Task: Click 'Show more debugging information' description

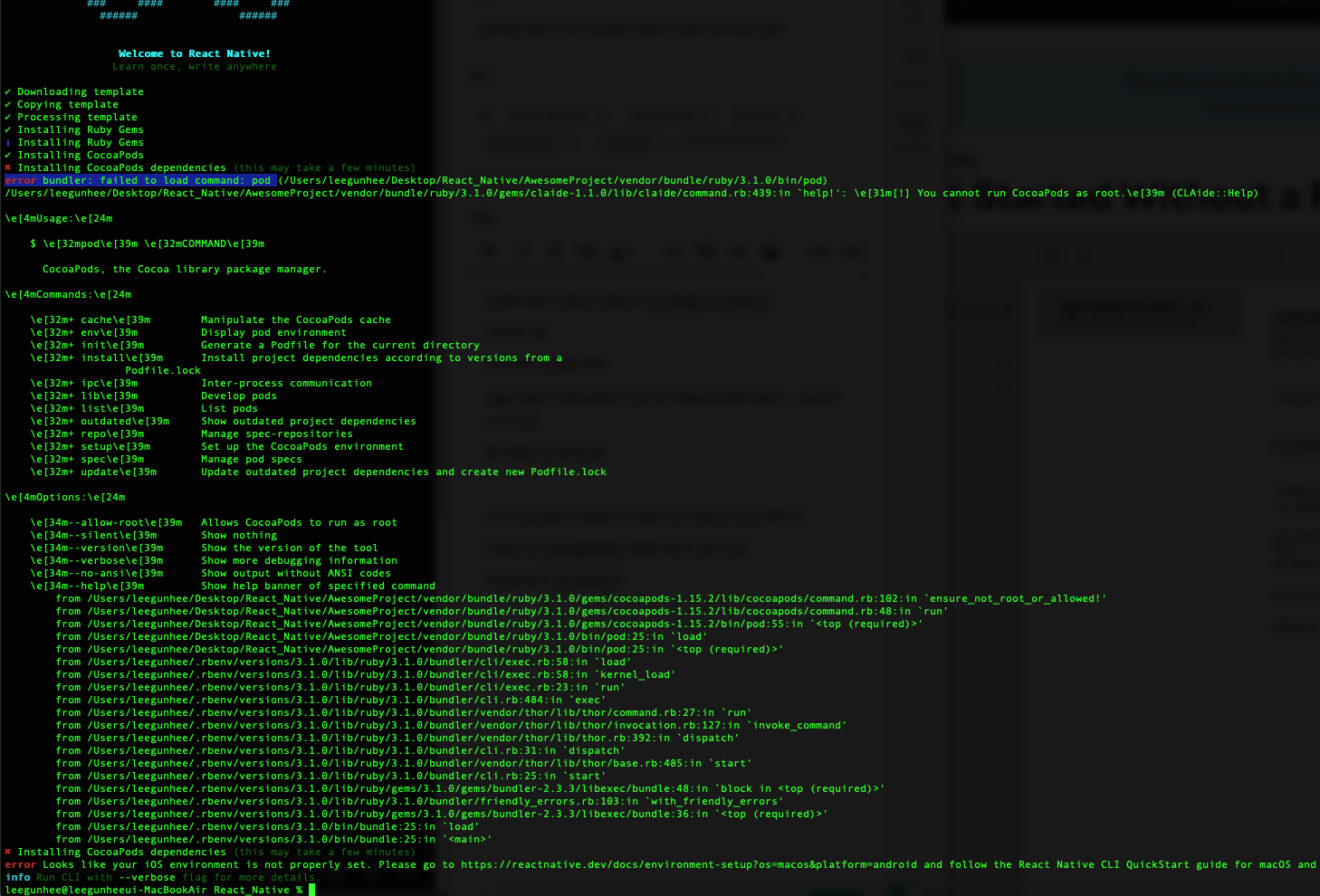Action: [299, 561]
